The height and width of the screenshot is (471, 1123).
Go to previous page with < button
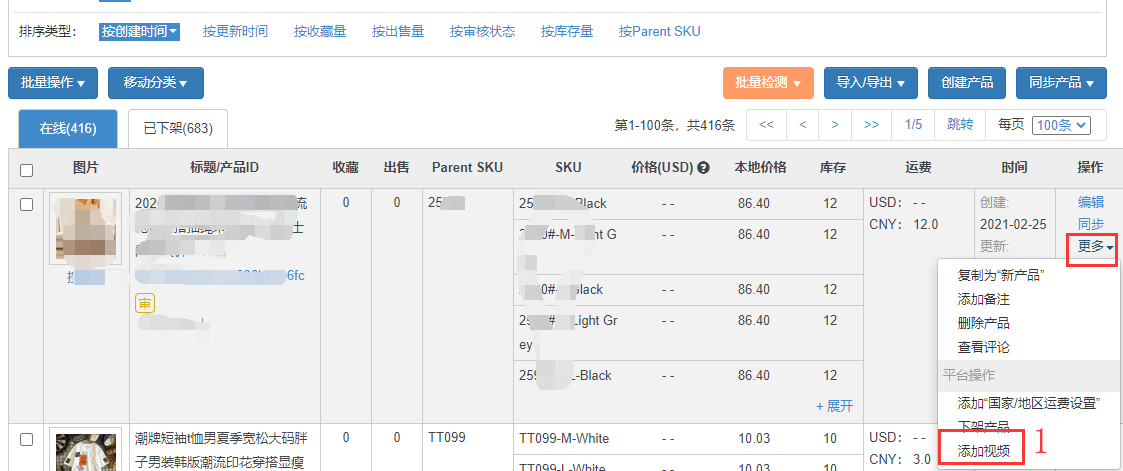pyautogui.click(x=802, y=125)
